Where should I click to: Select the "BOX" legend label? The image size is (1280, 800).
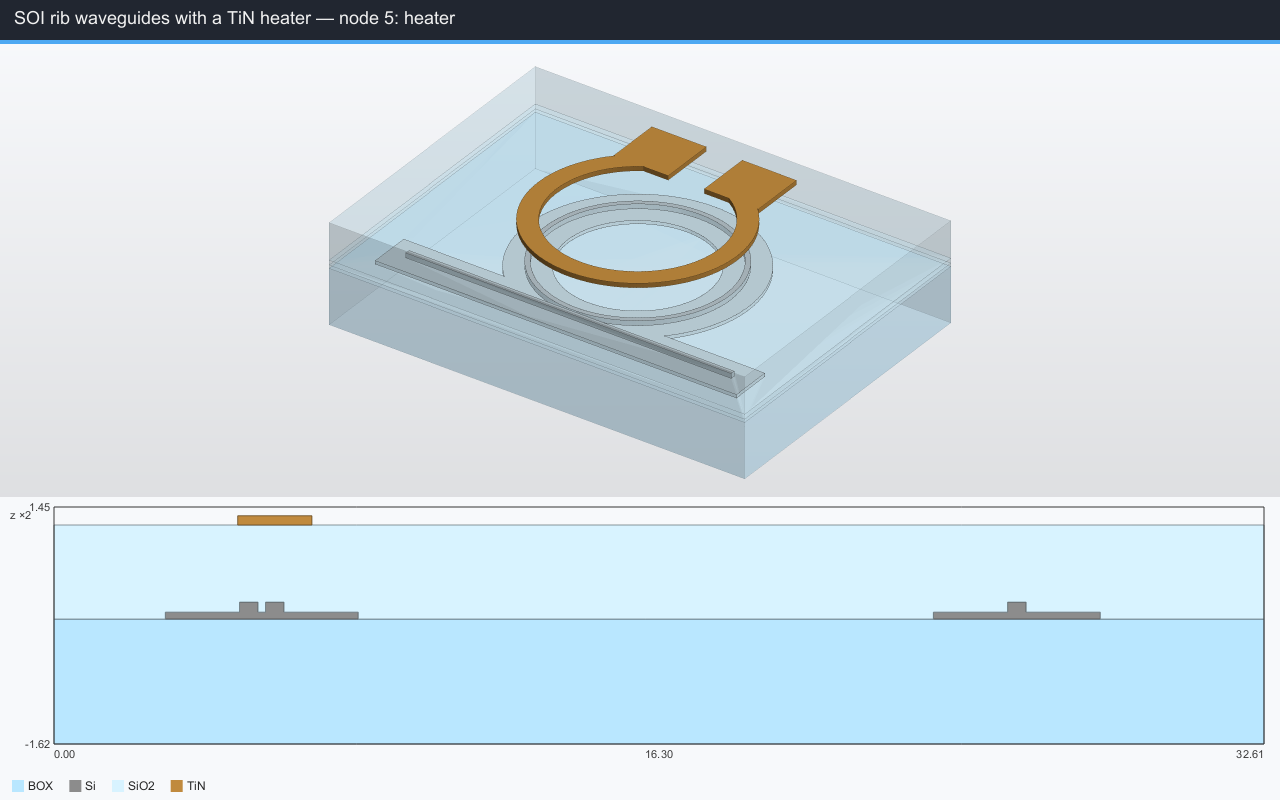coord(41,786)
